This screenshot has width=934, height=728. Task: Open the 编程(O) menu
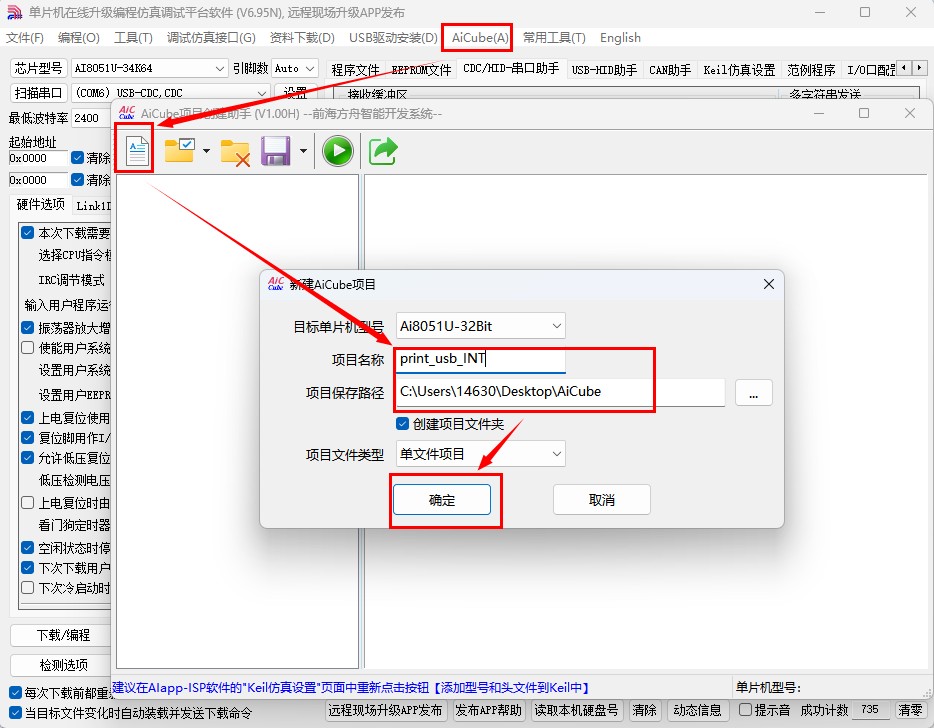pyautogui.click(x=79, y=38)
